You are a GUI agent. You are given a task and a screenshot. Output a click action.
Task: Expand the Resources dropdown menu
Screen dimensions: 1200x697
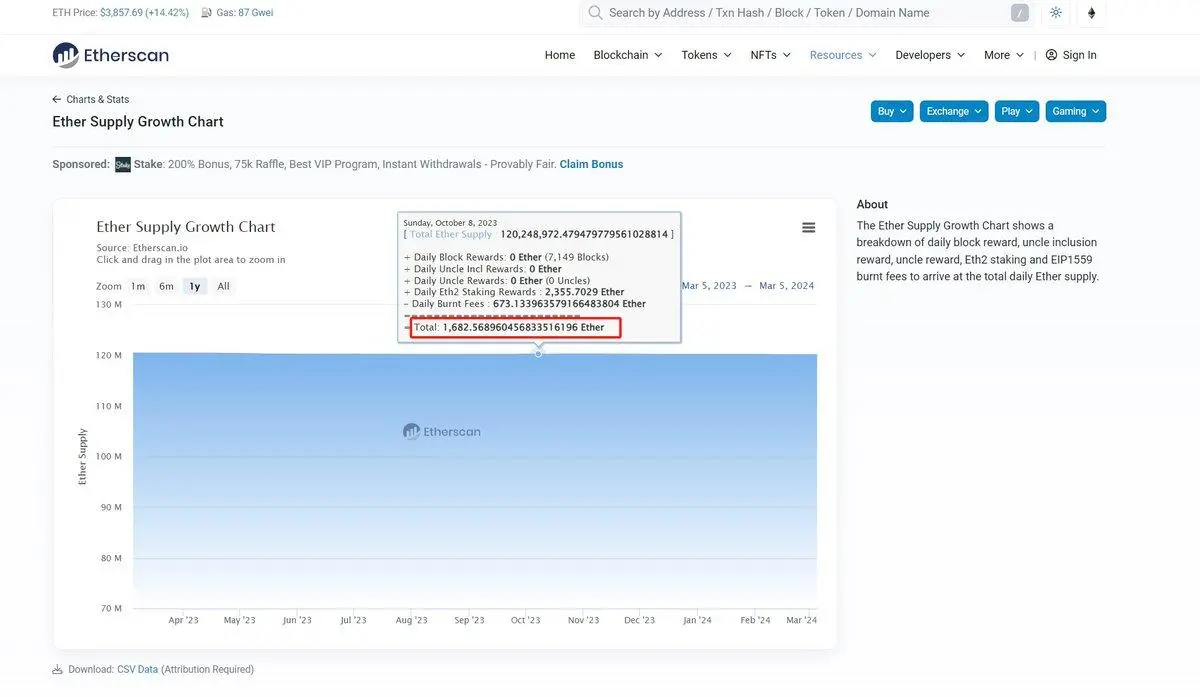pos(843,55)
